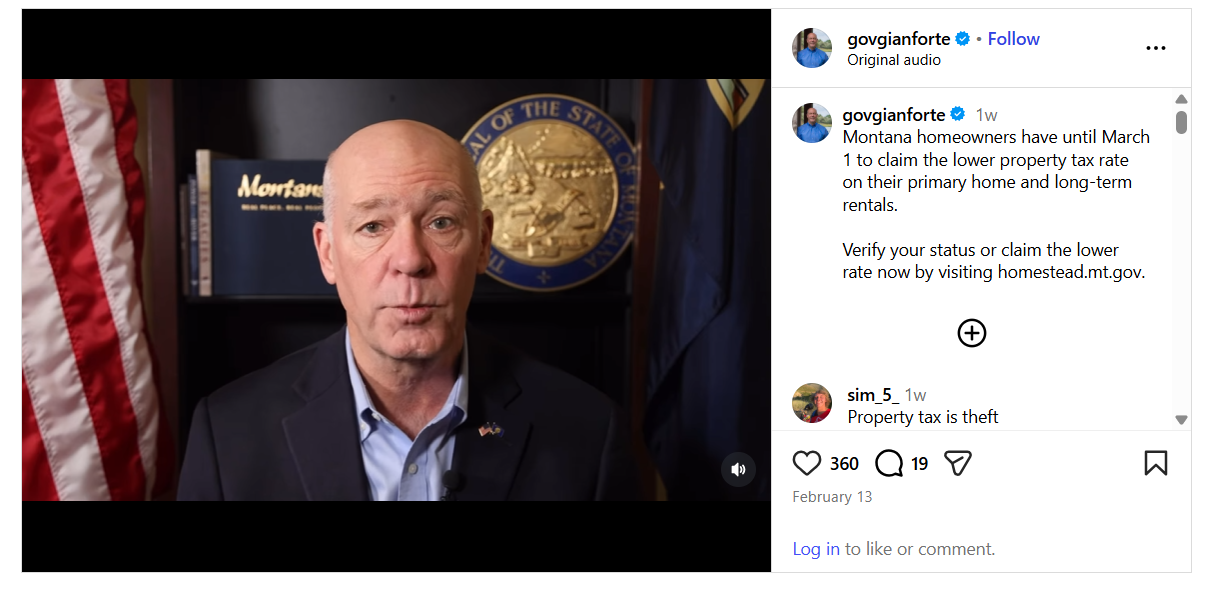The width and height of the screenshot is (1218, 590).
Task: Open sim_5_ commenter profile picture
Action: click(x=812, y=403)
